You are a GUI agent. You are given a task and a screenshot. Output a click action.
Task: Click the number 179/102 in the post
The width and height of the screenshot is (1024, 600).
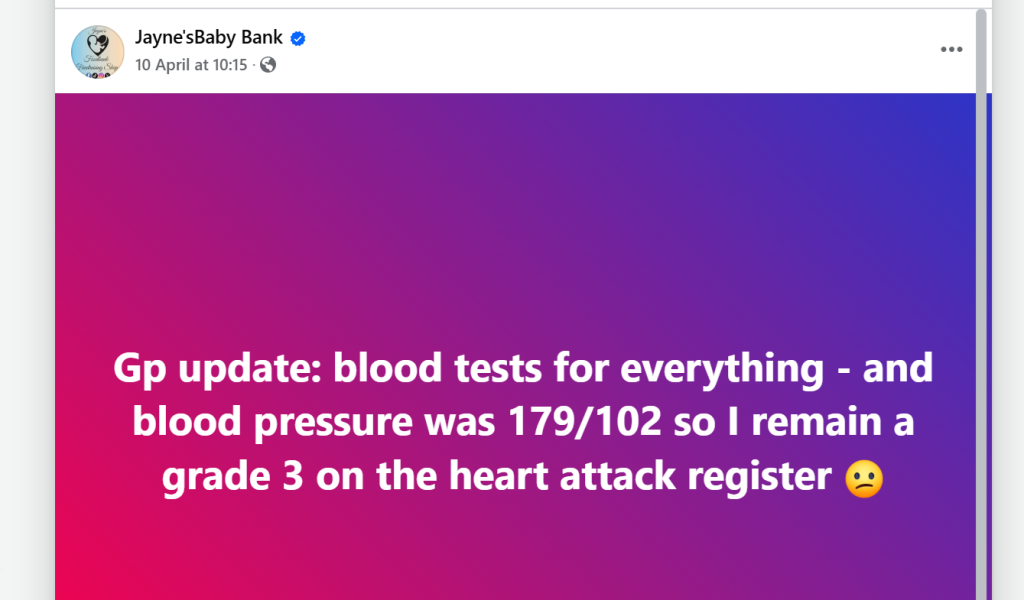584,421
